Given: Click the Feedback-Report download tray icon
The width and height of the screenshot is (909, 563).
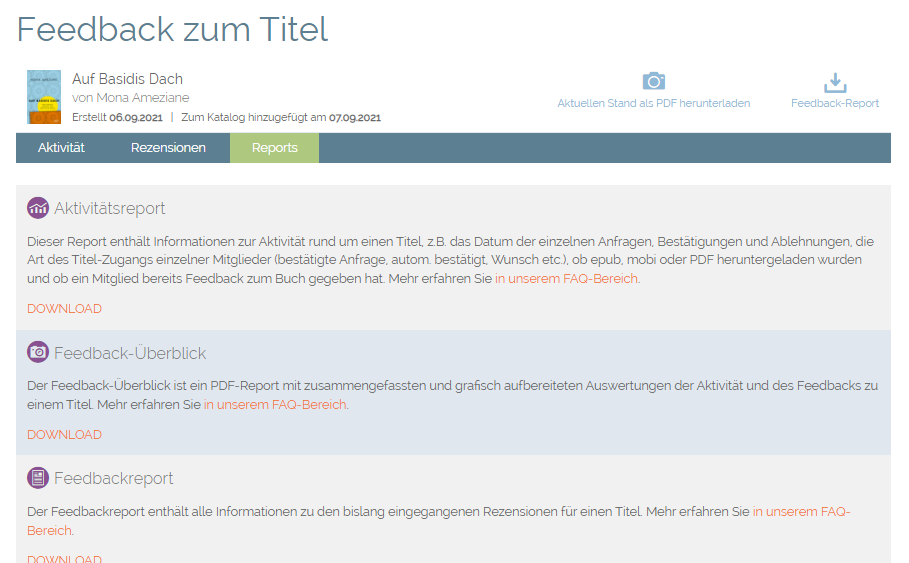Looking at the screenshot, I should (834, 82).
